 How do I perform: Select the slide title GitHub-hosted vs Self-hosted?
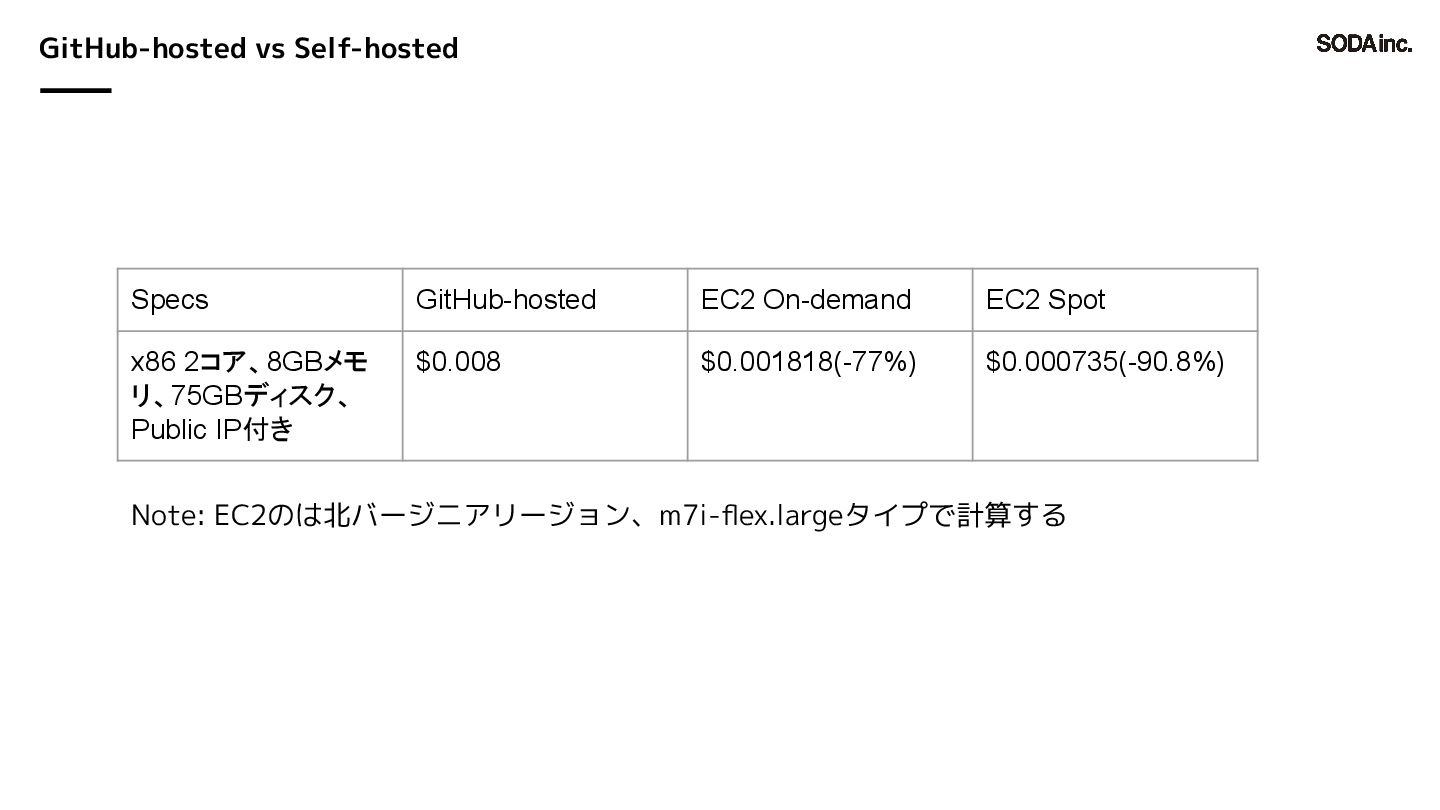pos(248,48)
